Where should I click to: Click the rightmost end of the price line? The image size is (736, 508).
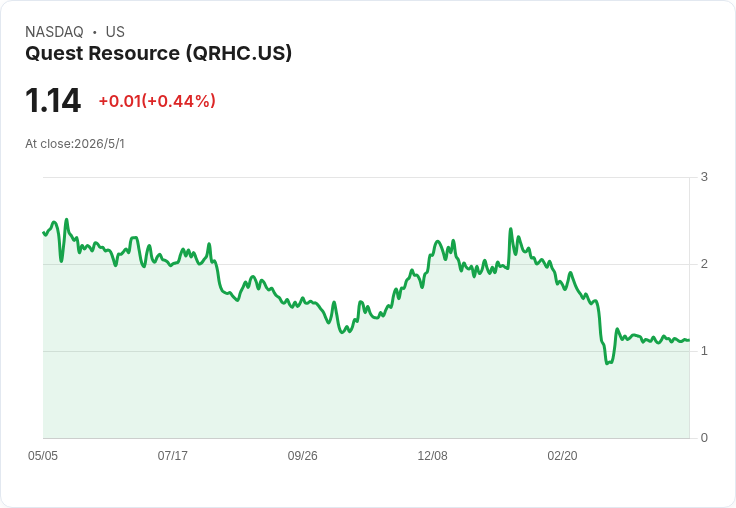click(688, 340)
